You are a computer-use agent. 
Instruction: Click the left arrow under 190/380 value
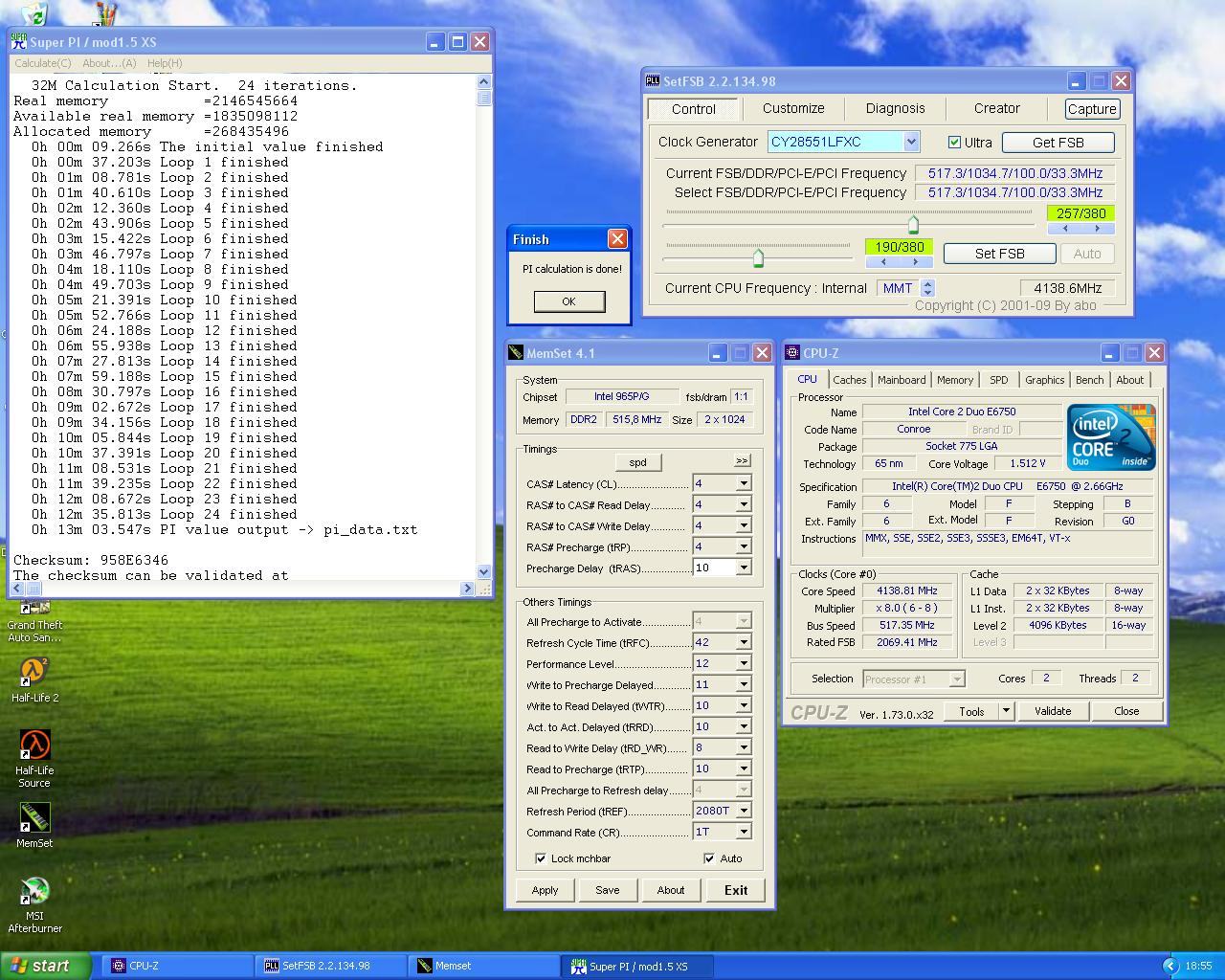(882, 262)
